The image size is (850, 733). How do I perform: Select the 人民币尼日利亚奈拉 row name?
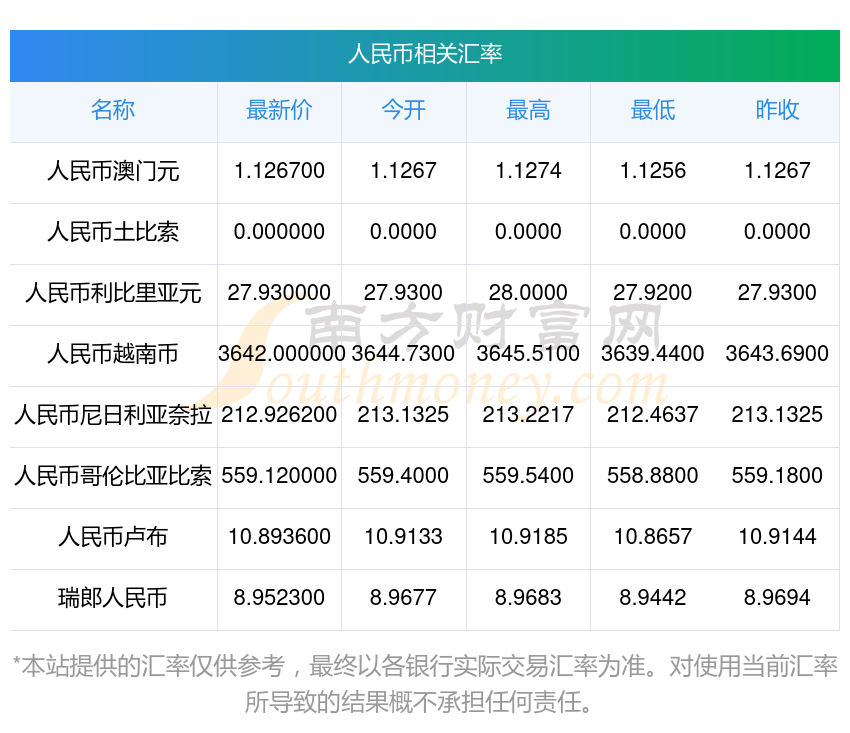113,415
